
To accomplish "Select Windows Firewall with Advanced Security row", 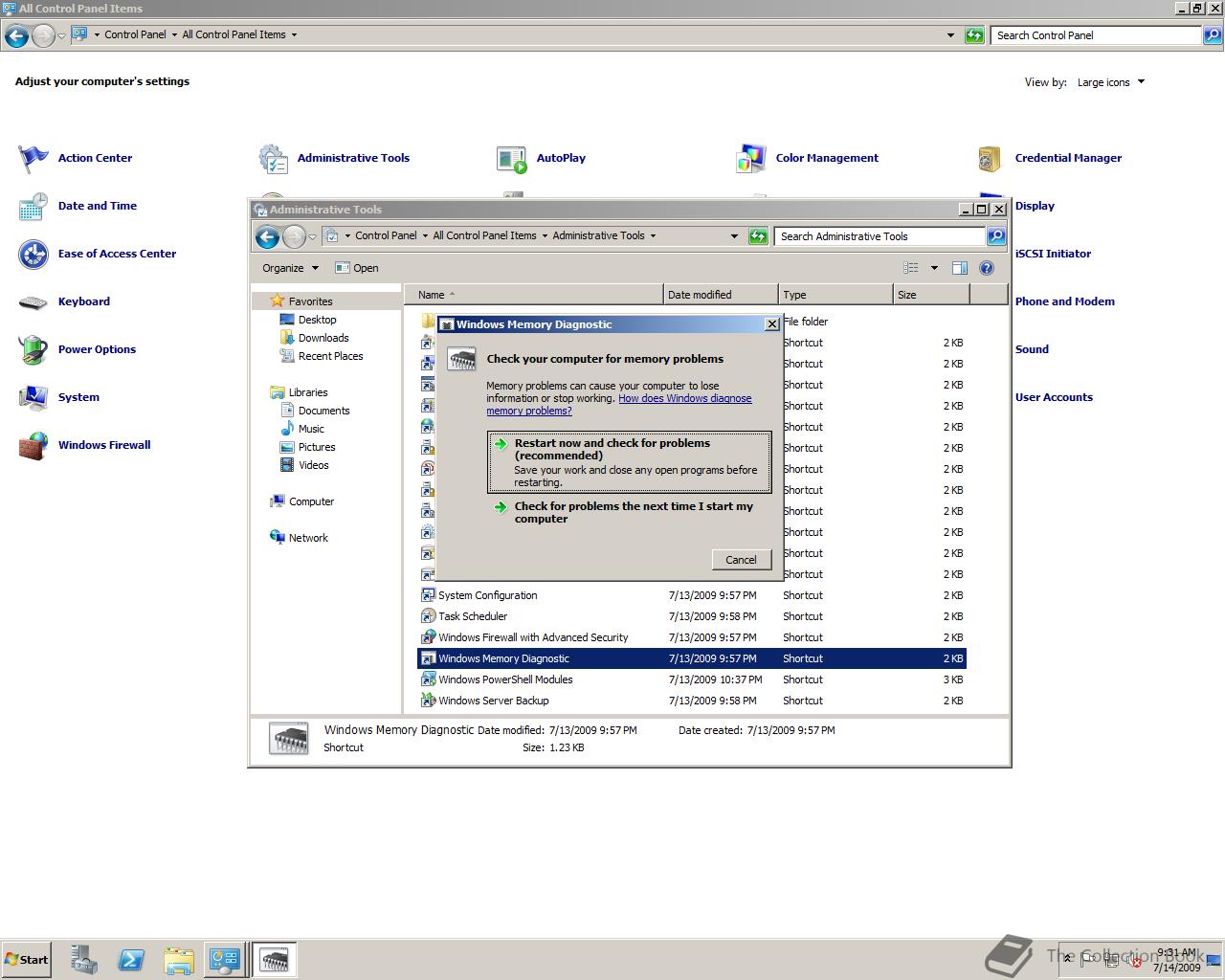I will 692,637.
